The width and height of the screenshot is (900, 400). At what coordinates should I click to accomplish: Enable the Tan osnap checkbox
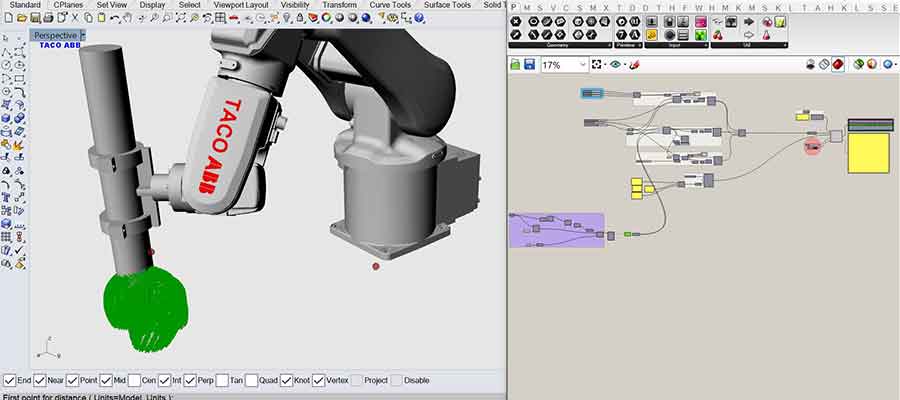pyautogui.click(x=222, y=380)
